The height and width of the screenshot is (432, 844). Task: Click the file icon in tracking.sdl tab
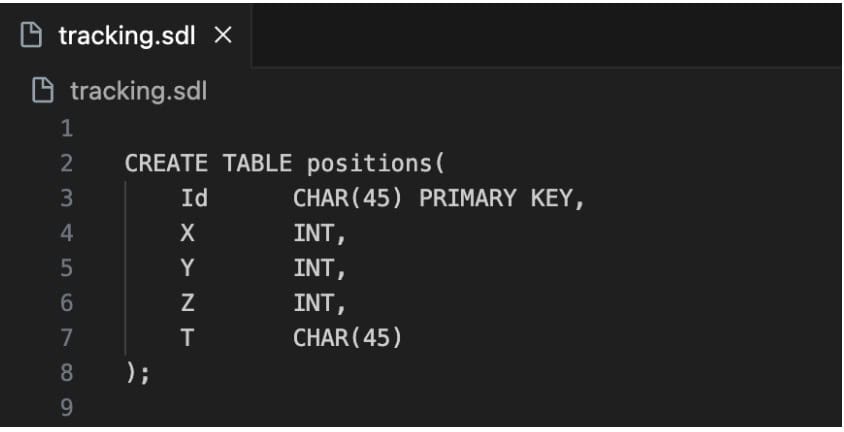coord(31,36)
